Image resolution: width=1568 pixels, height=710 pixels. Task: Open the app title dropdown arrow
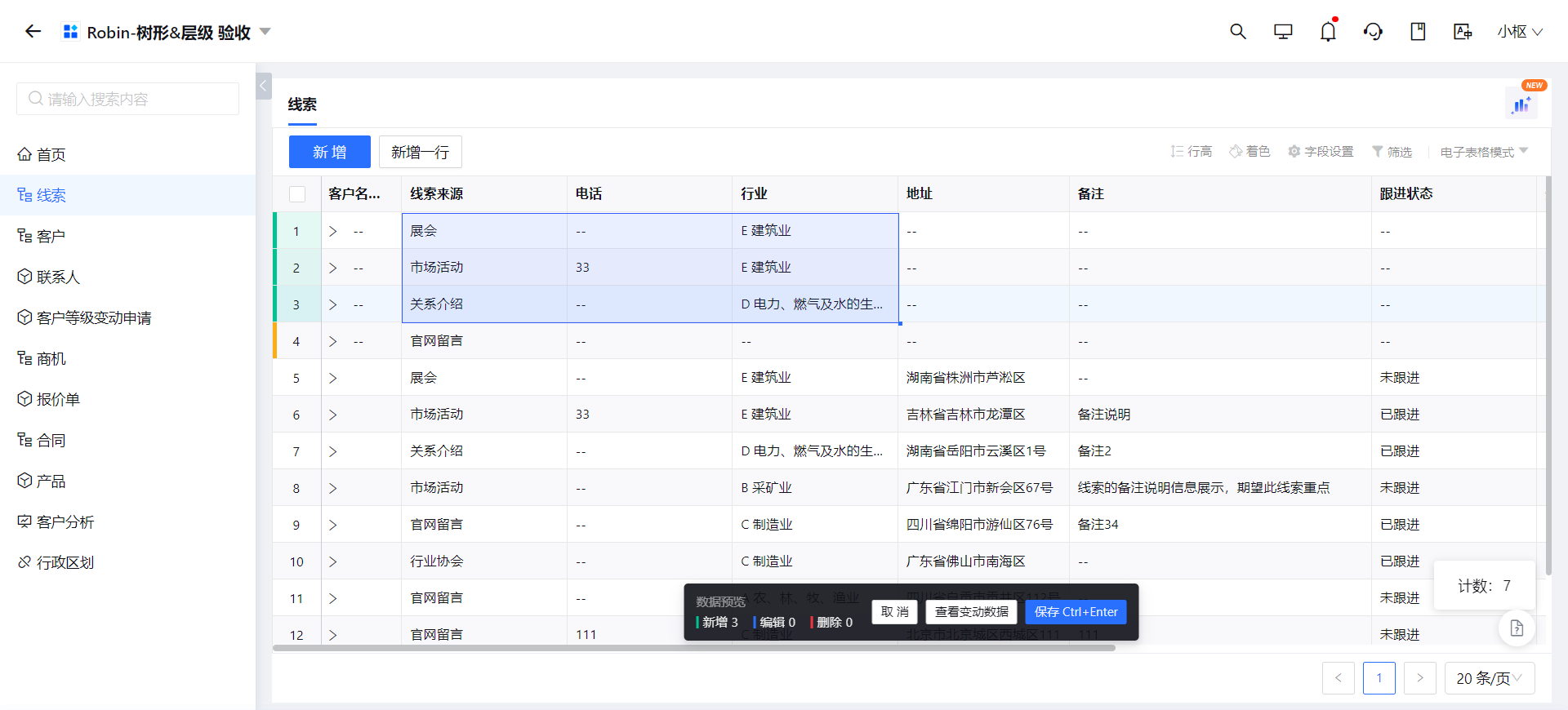tap(265, 32)
